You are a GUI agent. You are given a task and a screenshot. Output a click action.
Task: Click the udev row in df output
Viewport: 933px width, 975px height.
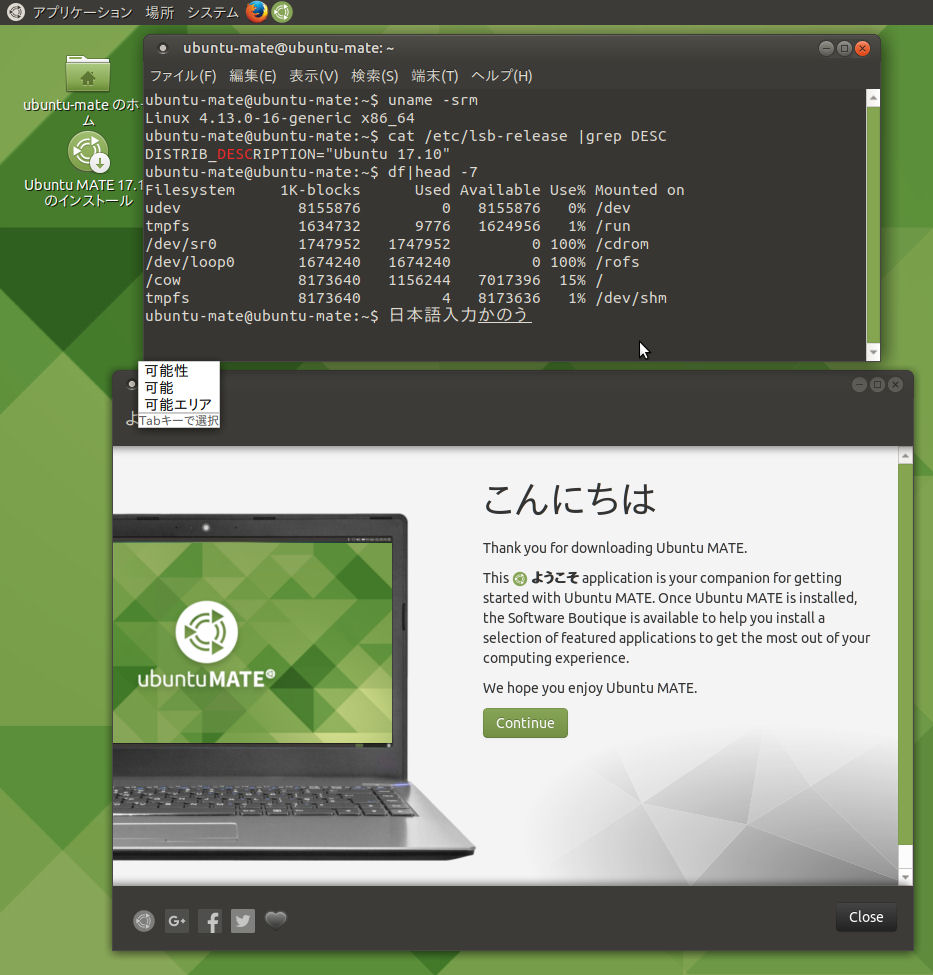pos(388,208)
